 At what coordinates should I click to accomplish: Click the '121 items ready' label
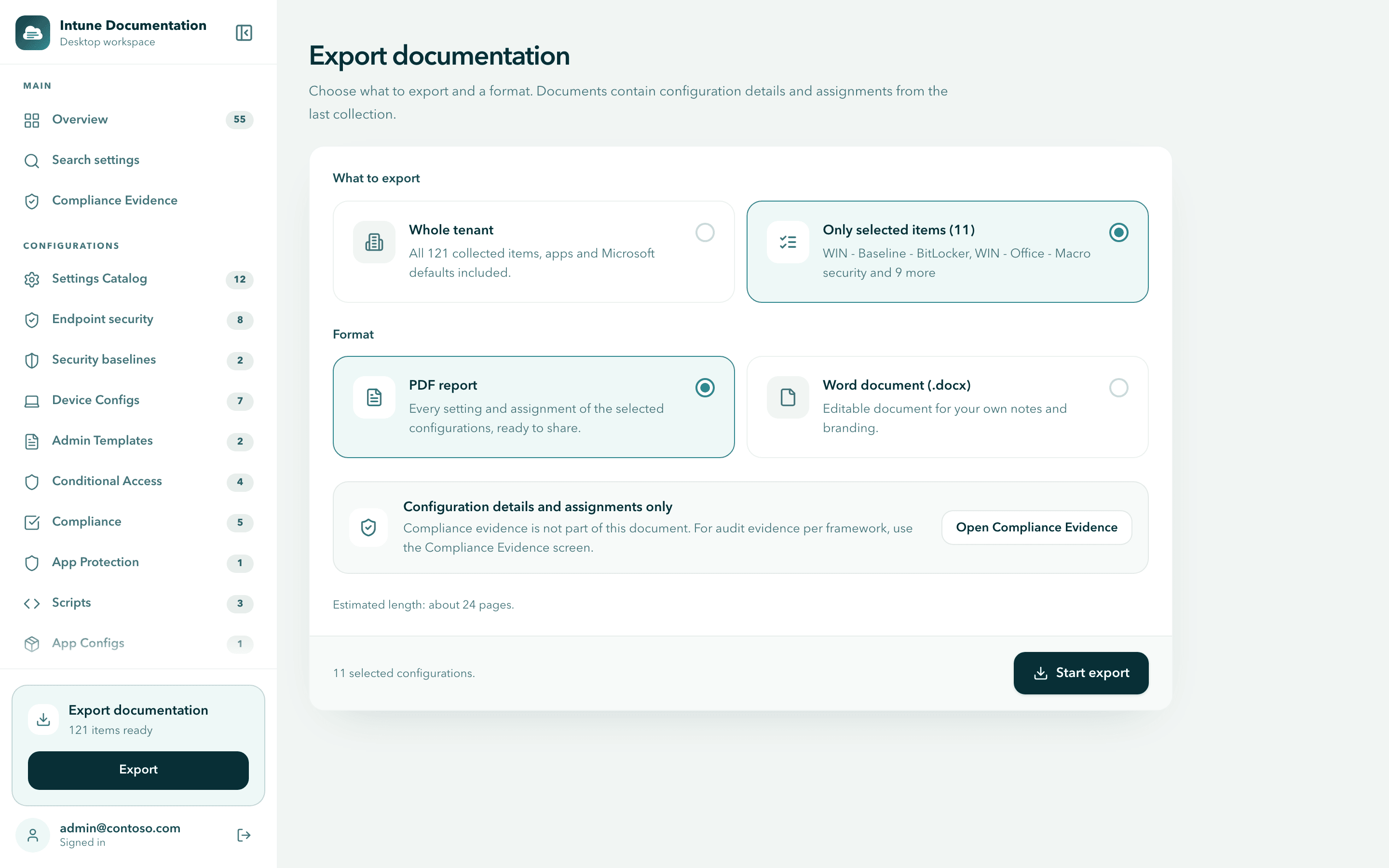111,730
